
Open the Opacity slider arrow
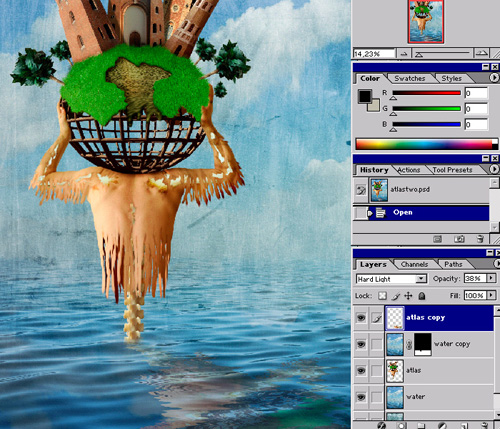491,278
